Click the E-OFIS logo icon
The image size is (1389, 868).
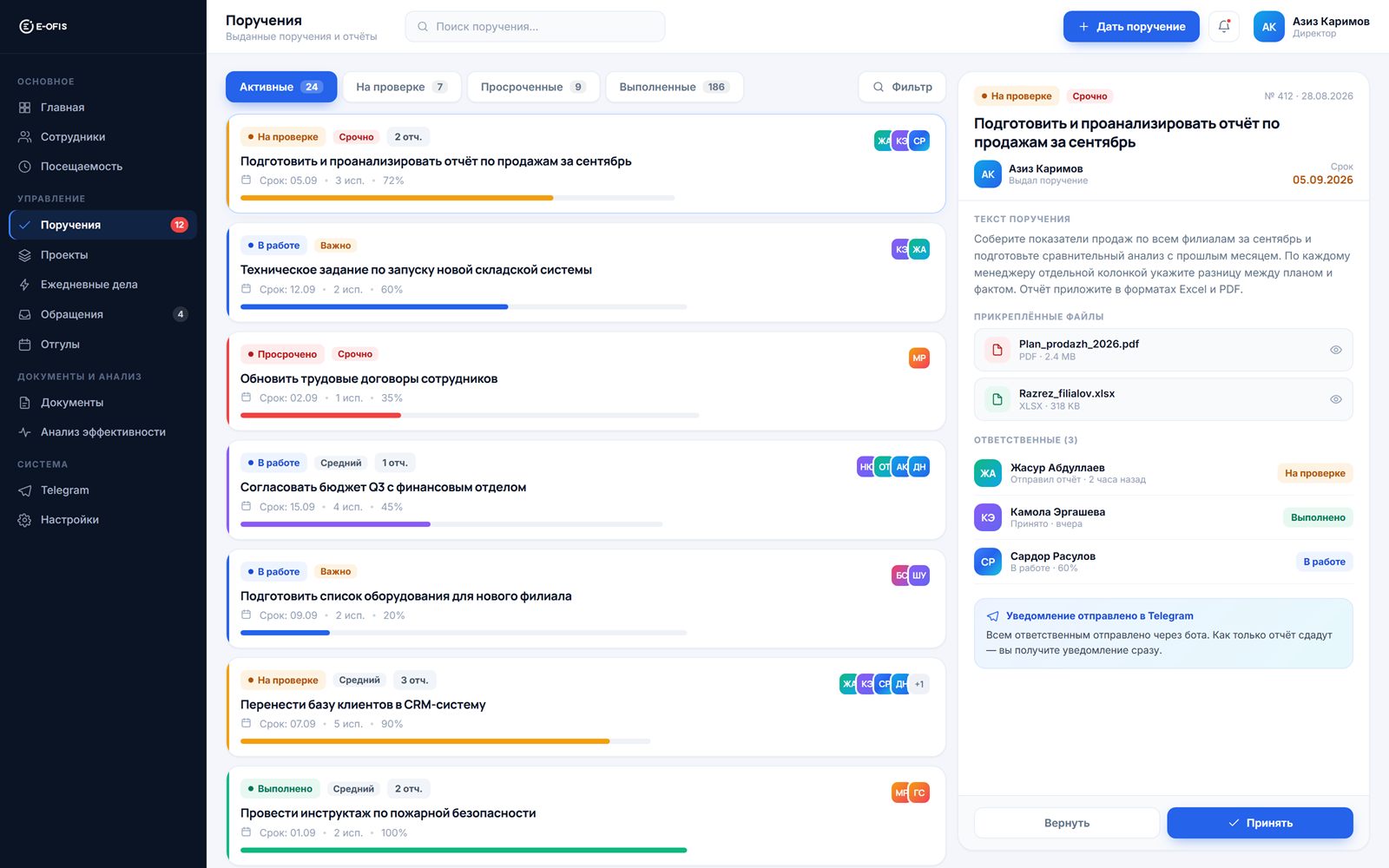pyautogui.click(x=26, y=26)
